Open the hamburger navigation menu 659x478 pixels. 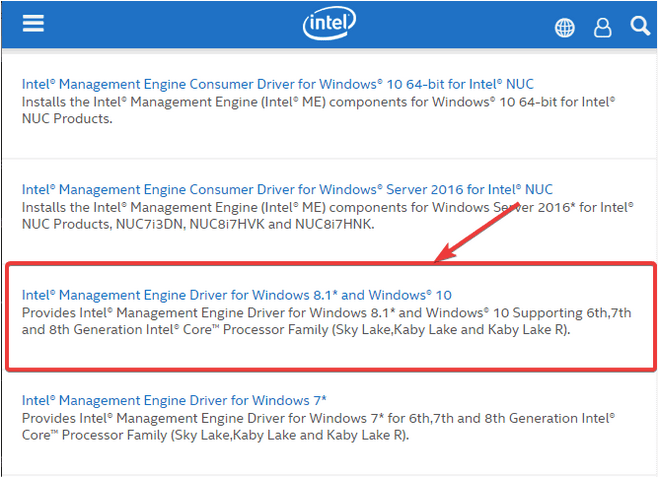[33, 23]
